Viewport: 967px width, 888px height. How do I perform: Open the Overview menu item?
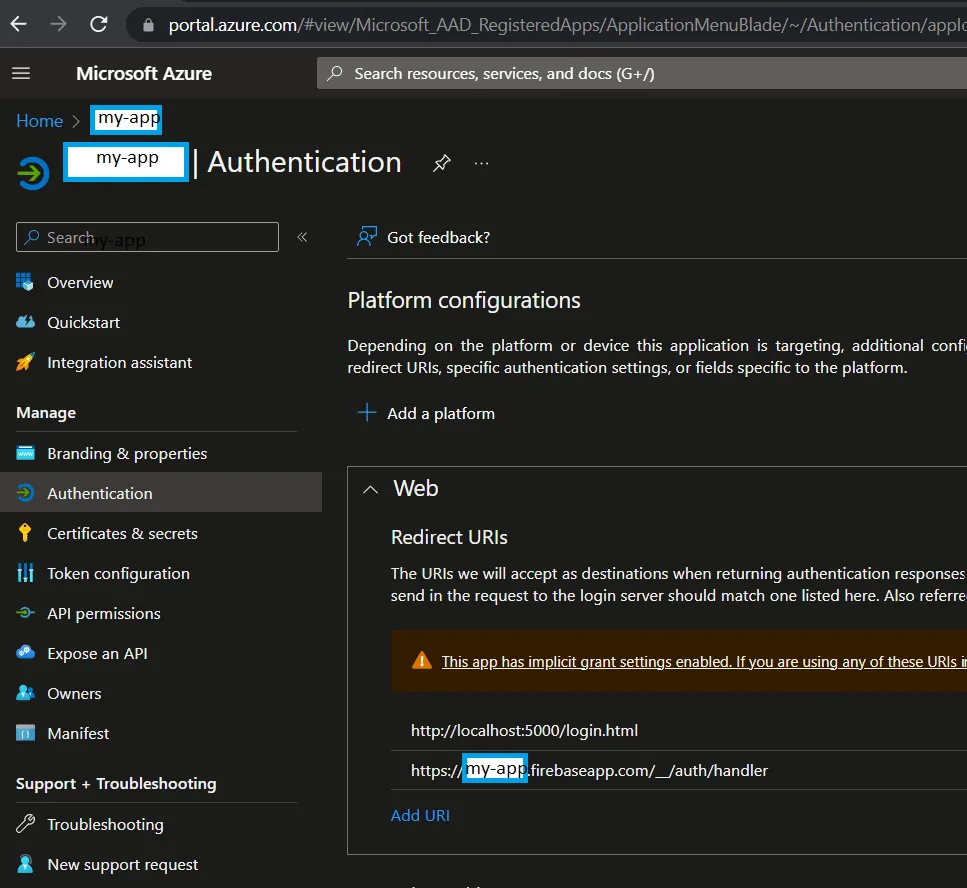[x=80, y=282]
